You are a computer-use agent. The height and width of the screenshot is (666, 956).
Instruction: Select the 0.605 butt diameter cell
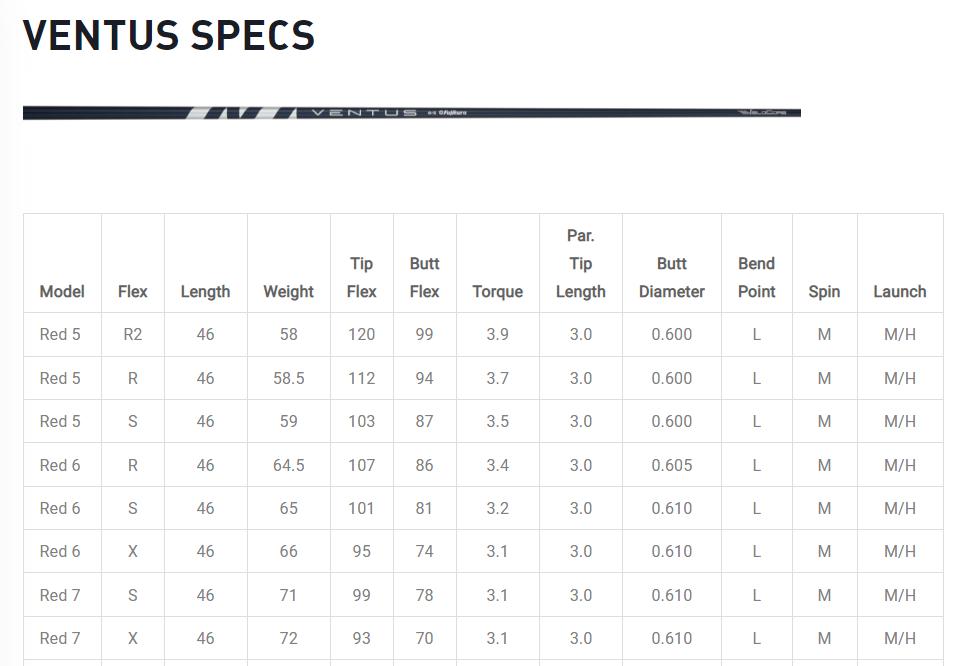(x=671, y=465)
